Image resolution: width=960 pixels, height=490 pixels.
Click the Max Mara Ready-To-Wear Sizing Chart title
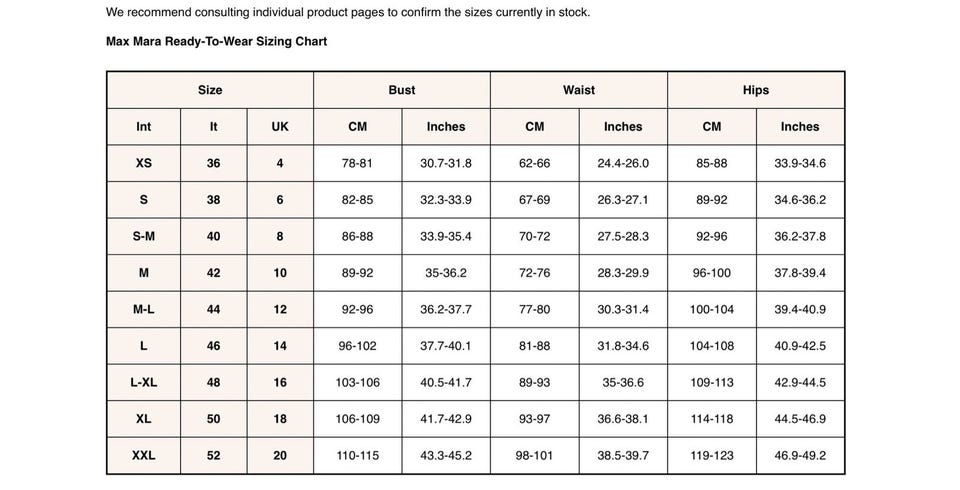[x=216, y=42]
